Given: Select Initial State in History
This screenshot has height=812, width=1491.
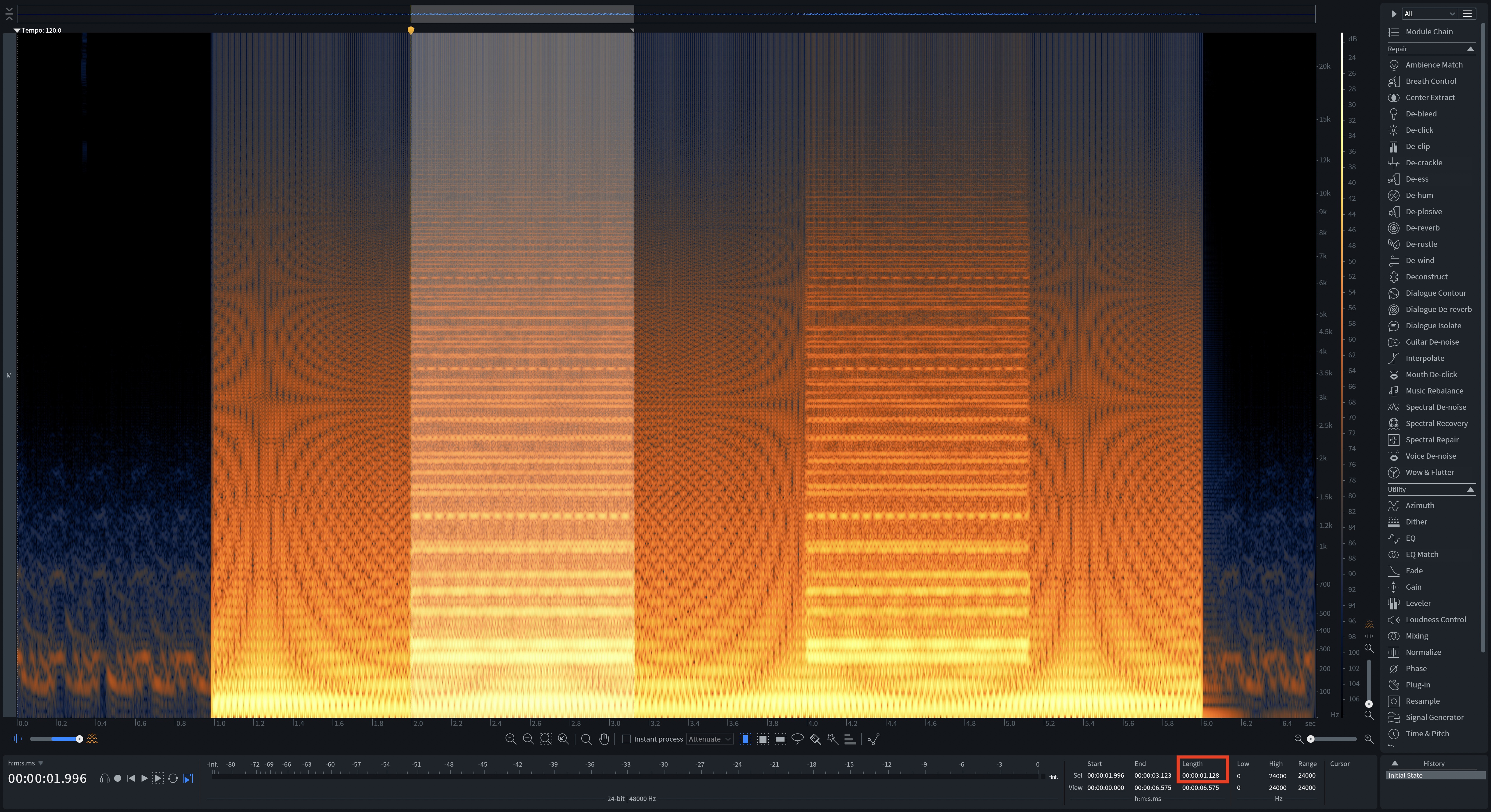Looking at the screenshot, I should click(x=1405, y=776).
